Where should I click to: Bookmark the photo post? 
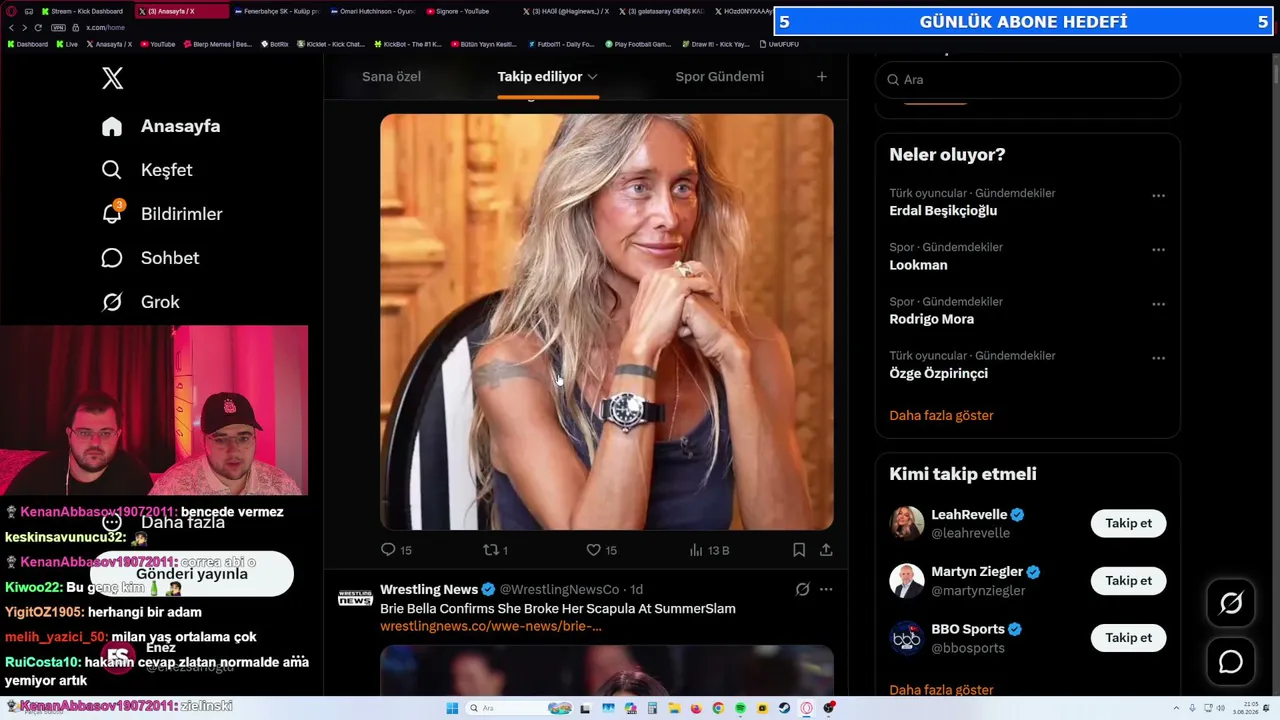799,550
